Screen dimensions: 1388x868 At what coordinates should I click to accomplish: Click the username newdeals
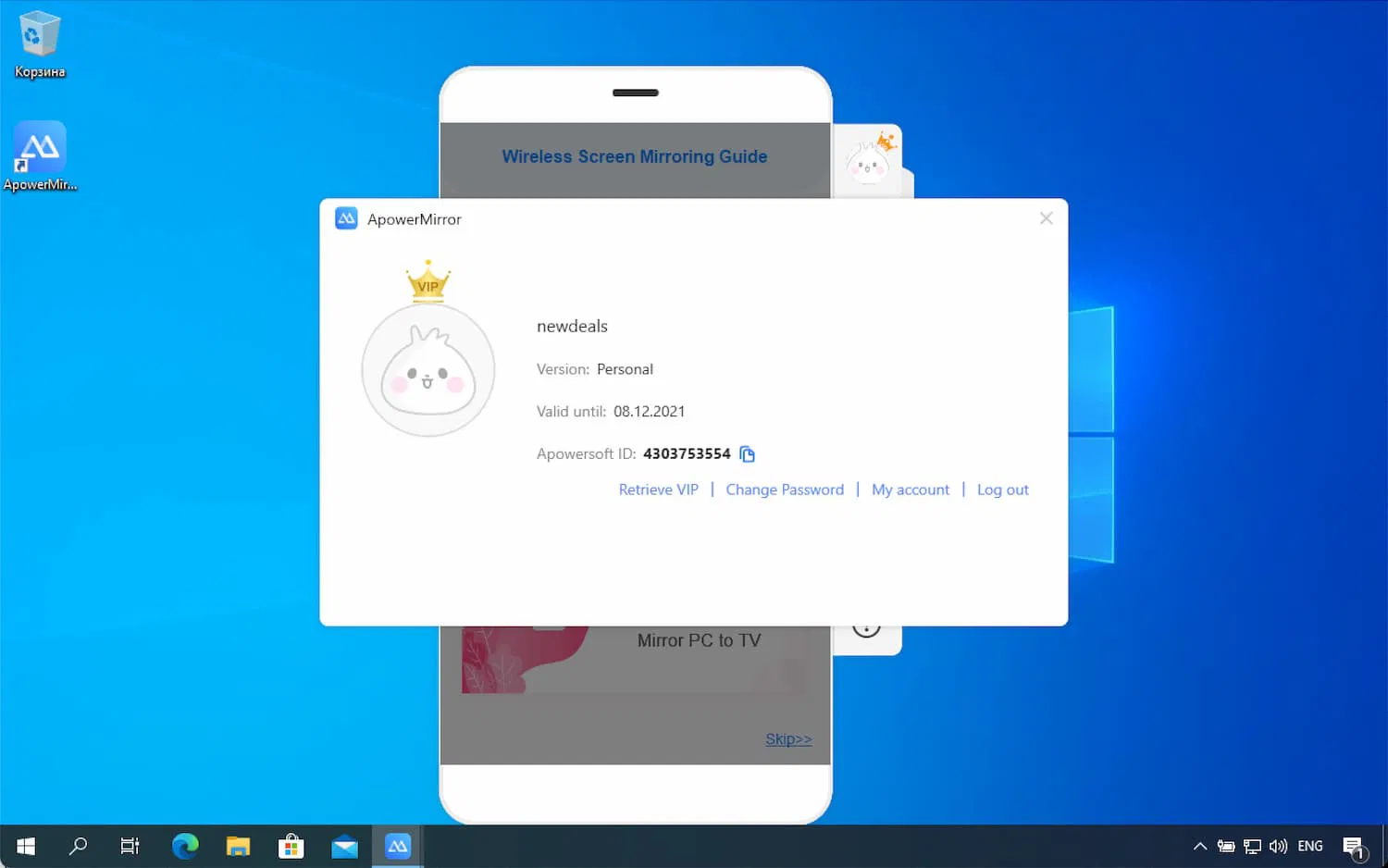pos(572,326)
